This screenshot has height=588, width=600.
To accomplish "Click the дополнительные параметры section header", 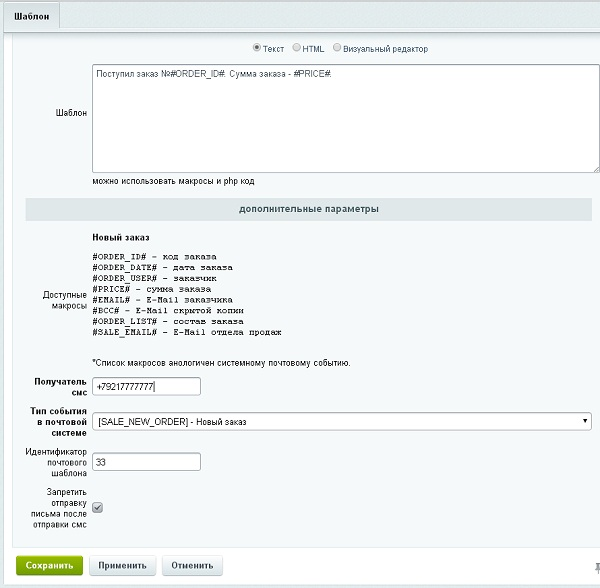I will click(x=309, y=209).
